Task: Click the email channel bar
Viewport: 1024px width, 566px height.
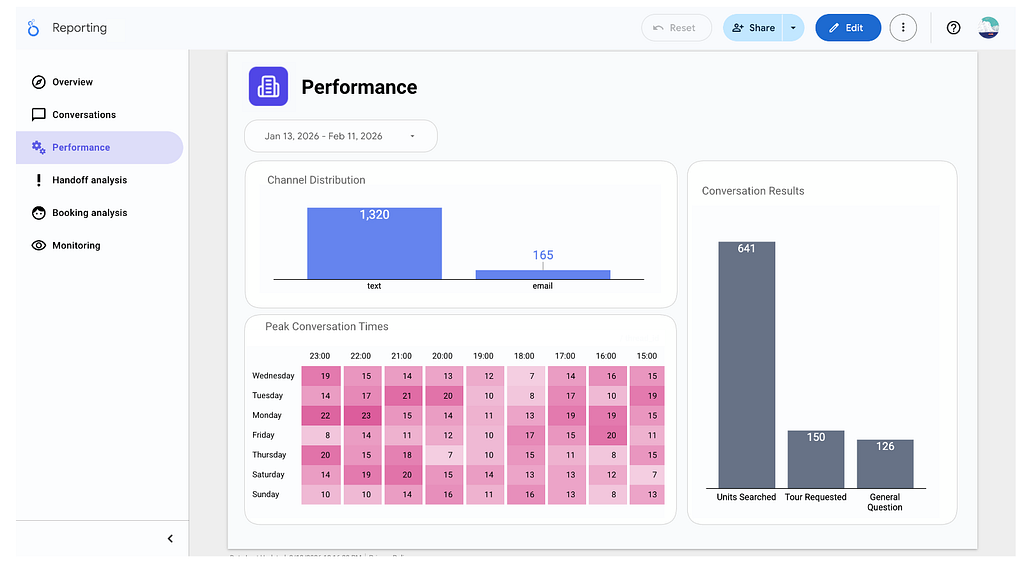Action: [x=543, y=275]
